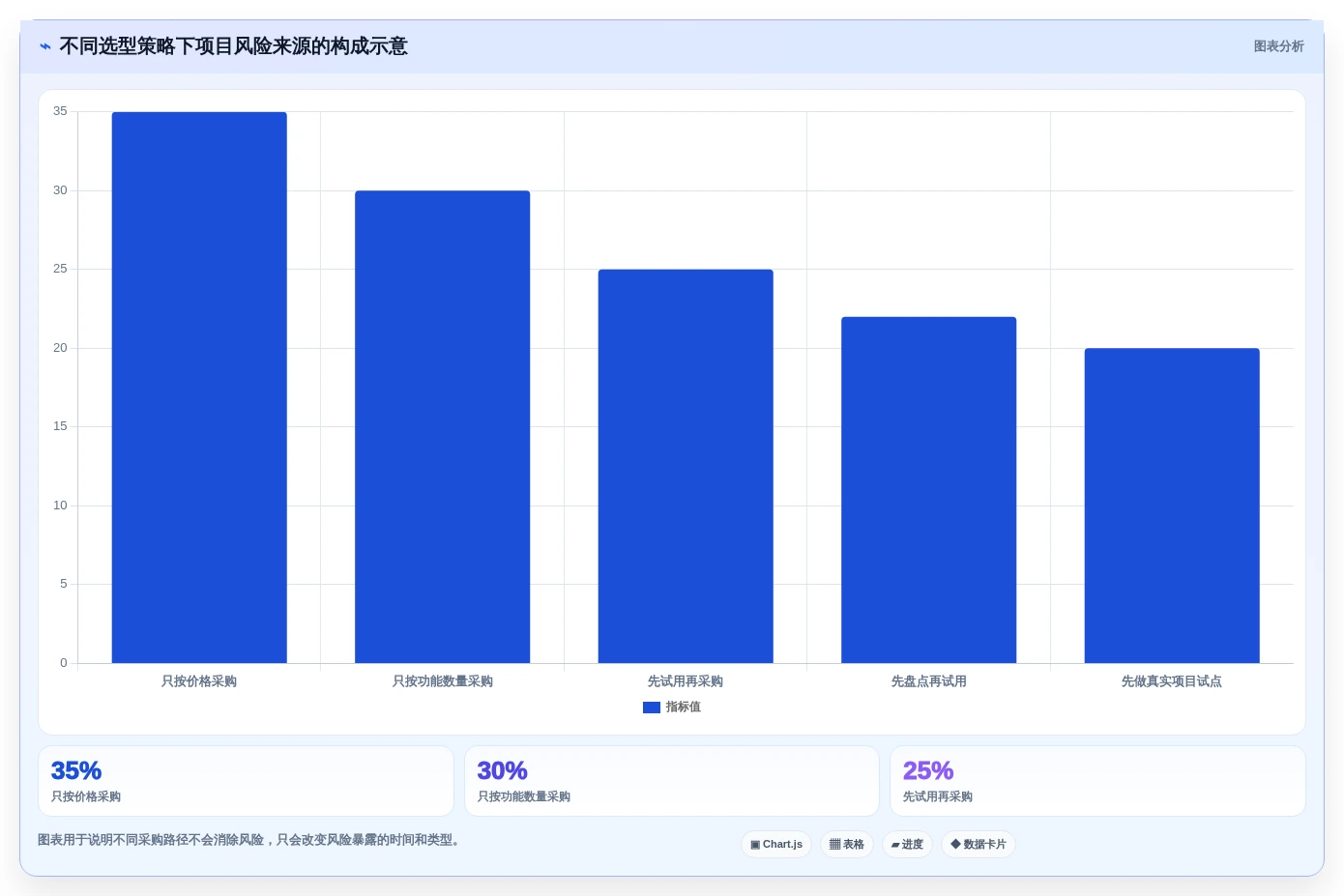Click the 只按价格采购 x-axis label

coord(199,681)
